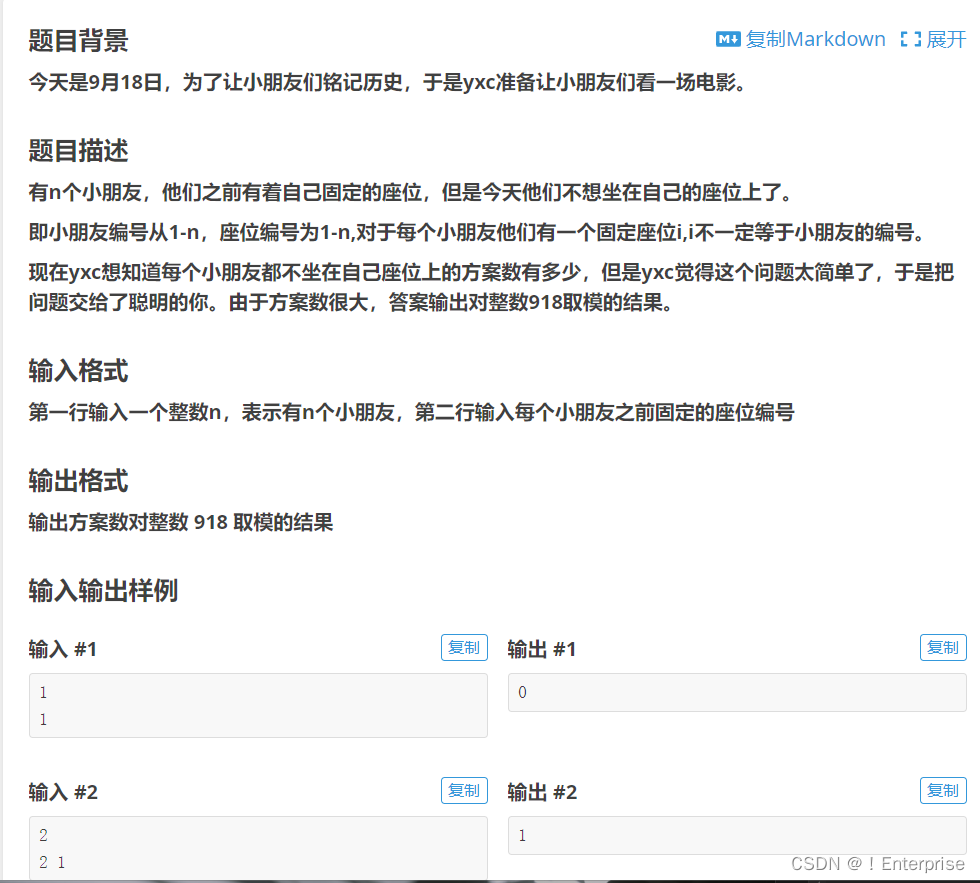Select the 输入输出样例 heading
Image resolution: width=980 pixels, height=883 pixels.
pos(103,591)
